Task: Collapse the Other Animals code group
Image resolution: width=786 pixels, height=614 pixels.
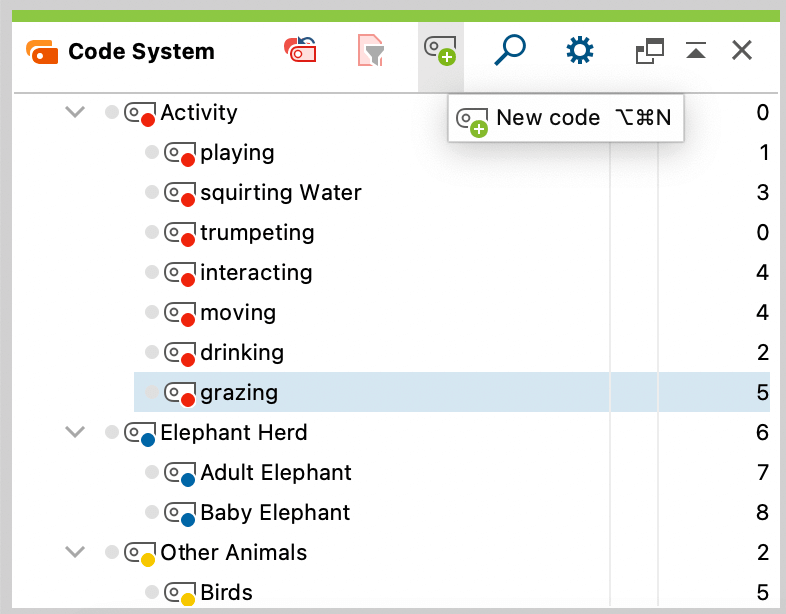Action: pyautogui.click(x=75, y=552)
